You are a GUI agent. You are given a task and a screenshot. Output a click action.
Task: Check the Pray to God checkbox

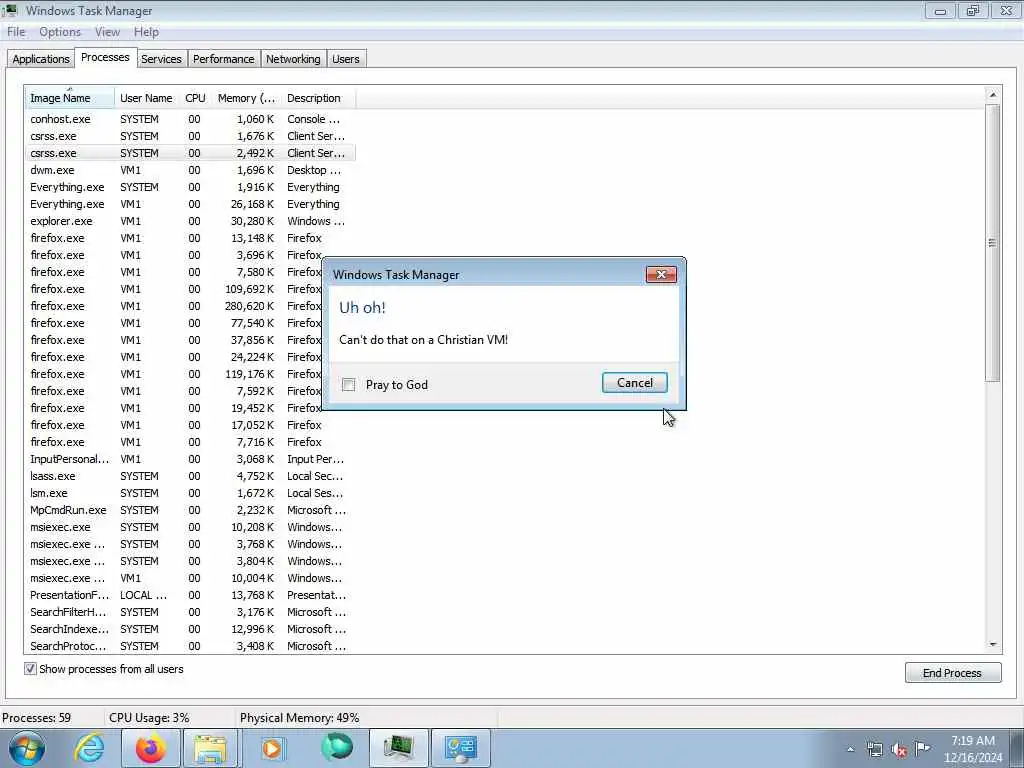click(x=349, y=385)
